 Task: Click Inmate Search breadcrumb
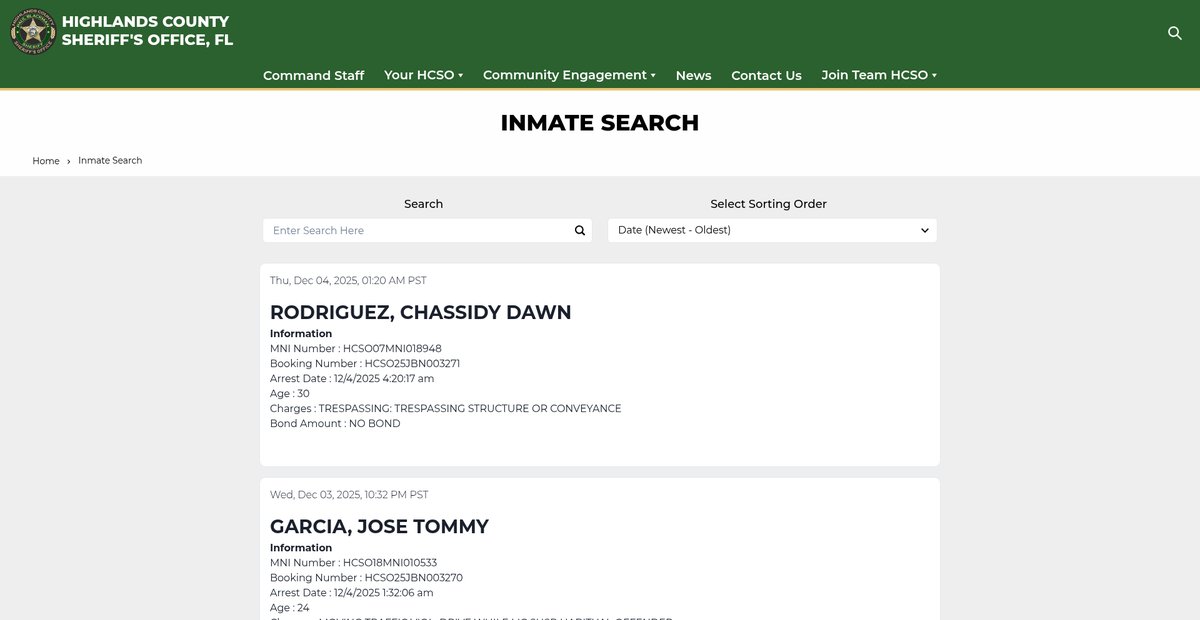110,161
